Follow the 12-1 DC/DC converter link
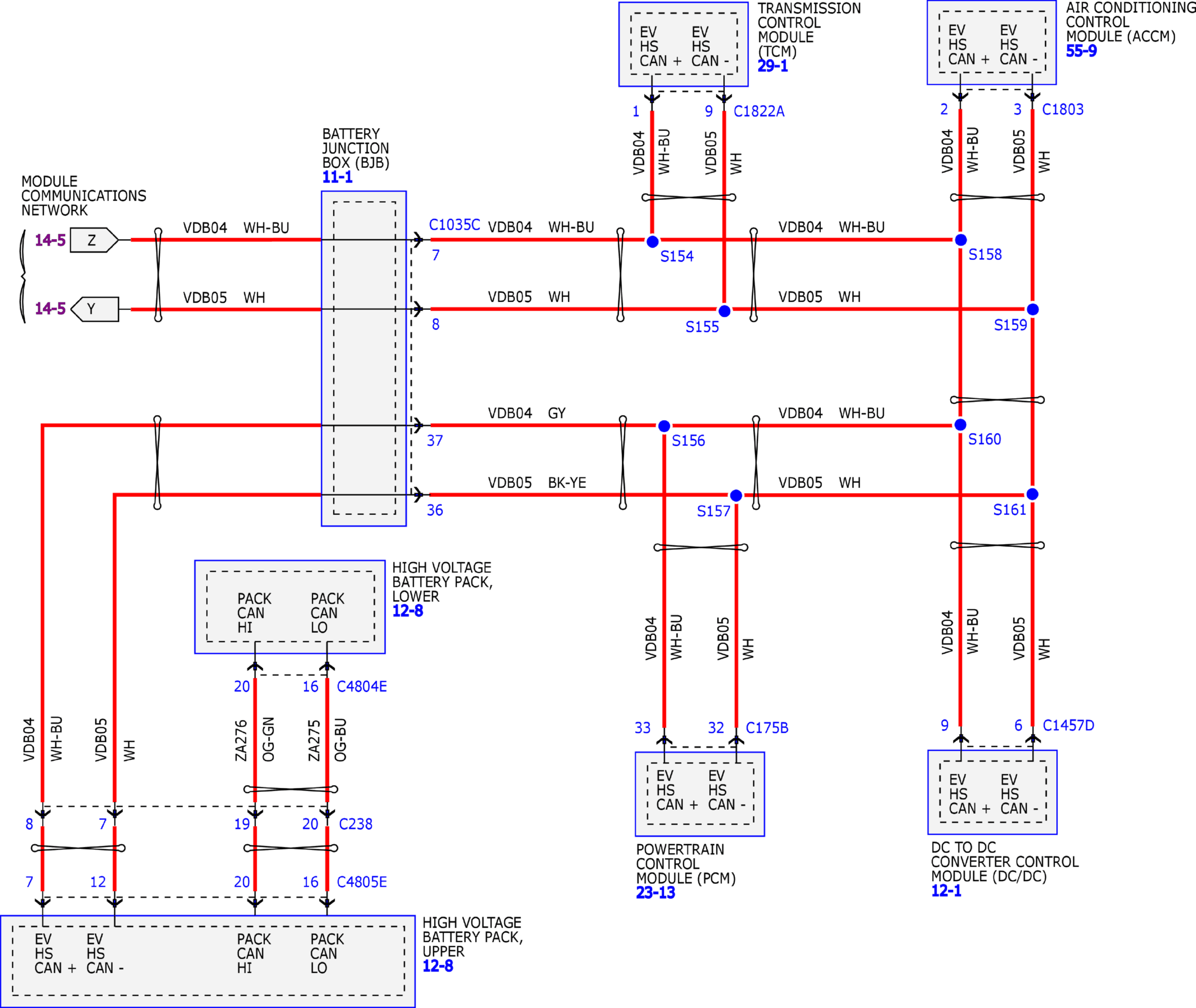 (946, 890)
